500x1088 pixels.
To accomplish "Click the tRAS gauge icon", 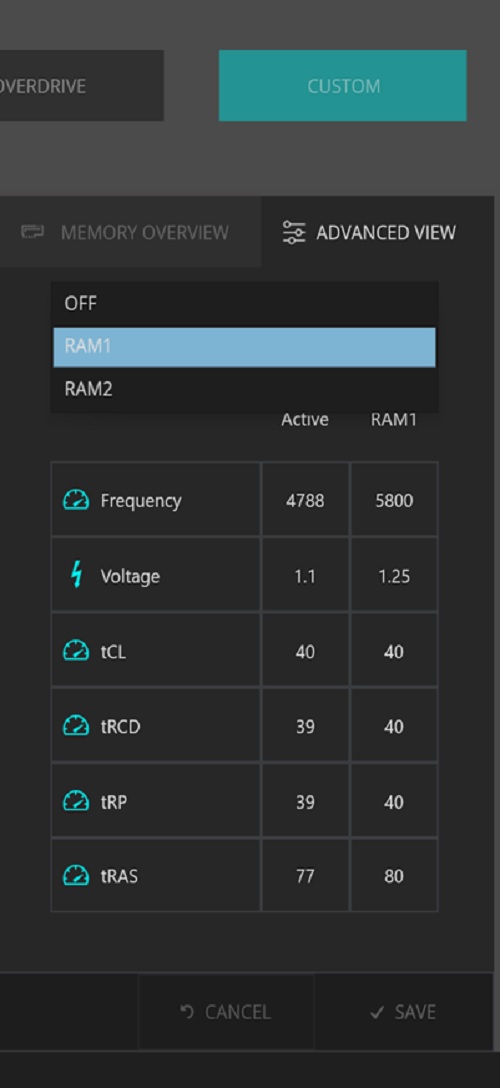I will [76, 876].
